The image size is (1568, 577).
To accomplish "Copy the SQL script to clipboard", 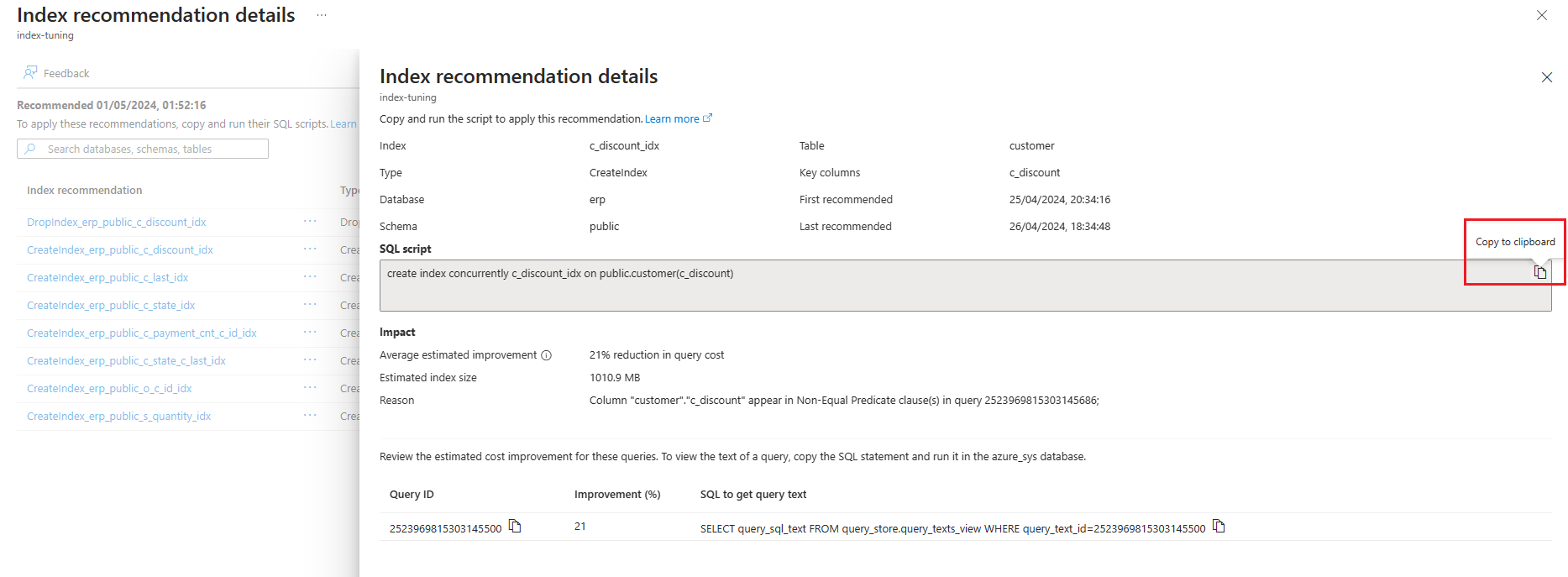I will pos(1539,272).
